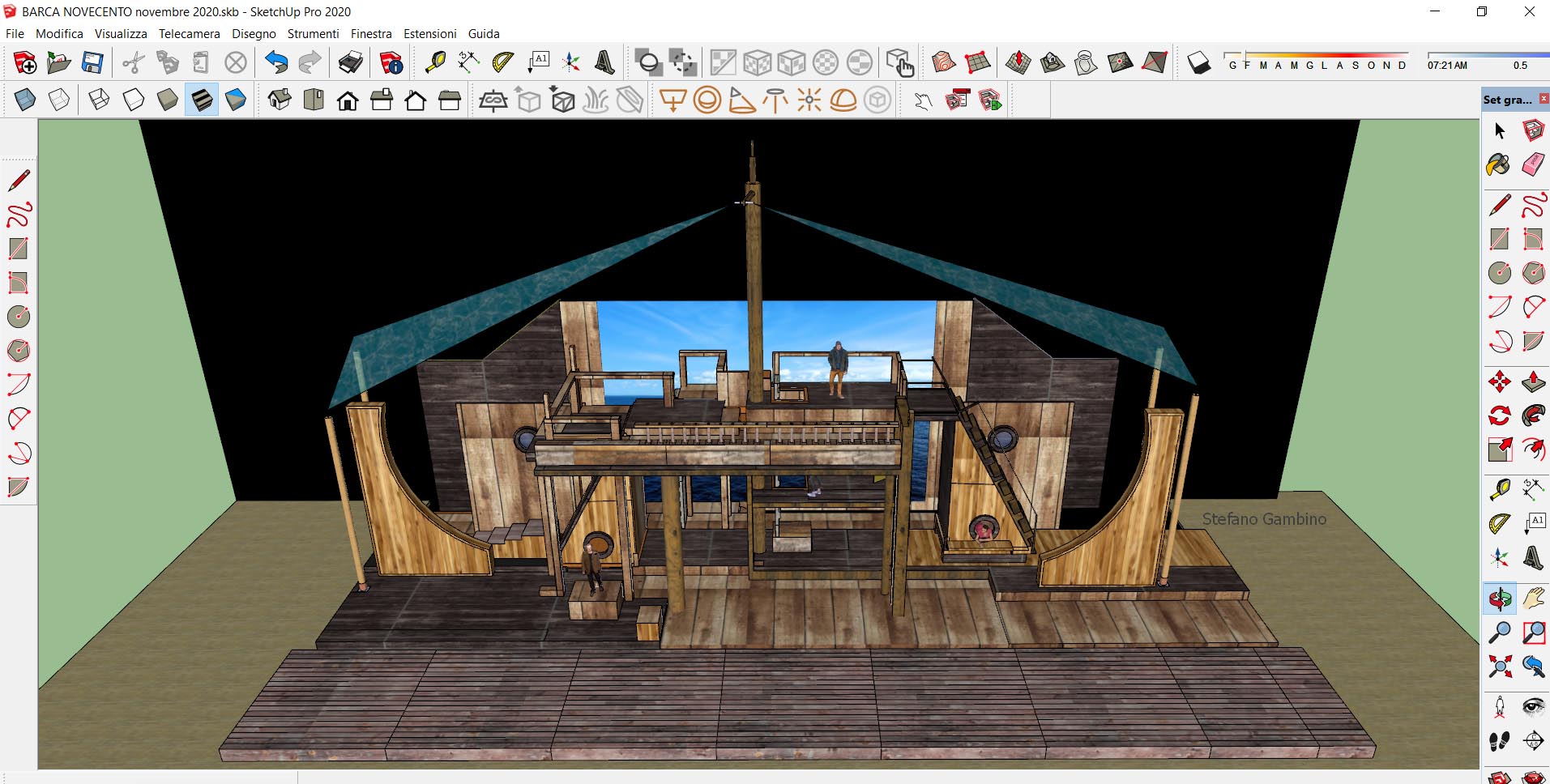This screenshot has width=1550, height=784.
Task: Open the Finestra menu
Action: click(x=371, y=34)
